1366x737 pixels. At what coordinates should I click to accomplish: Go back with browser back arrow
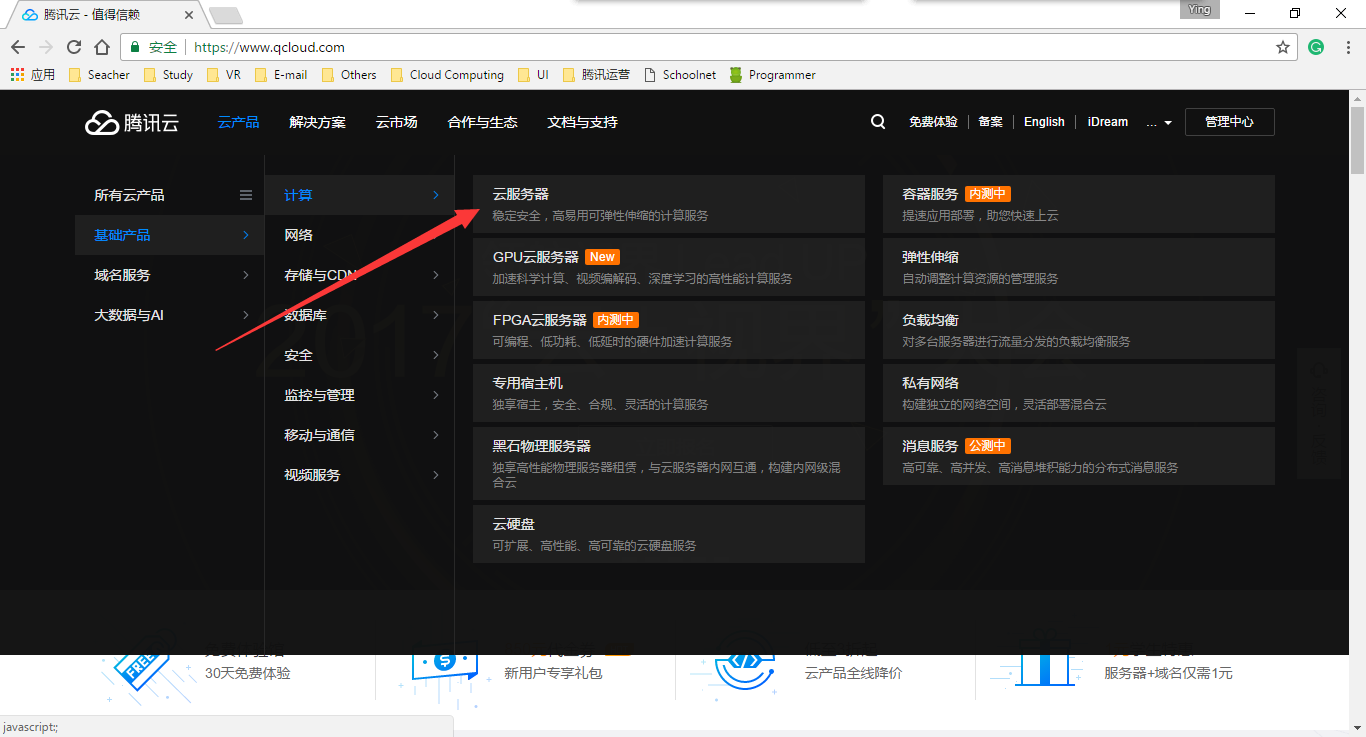tap(18, 47)
